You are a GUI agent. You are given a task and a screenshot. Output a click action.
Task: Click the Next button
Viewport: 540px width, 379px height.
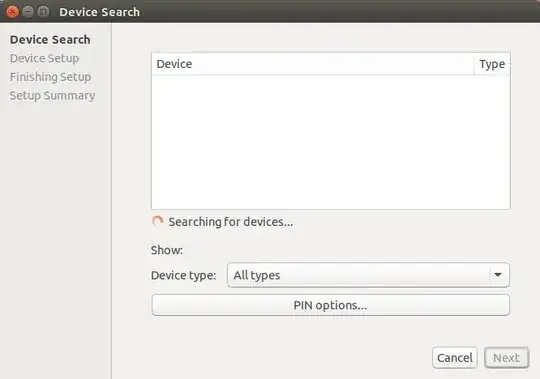(x=506, y=358)
